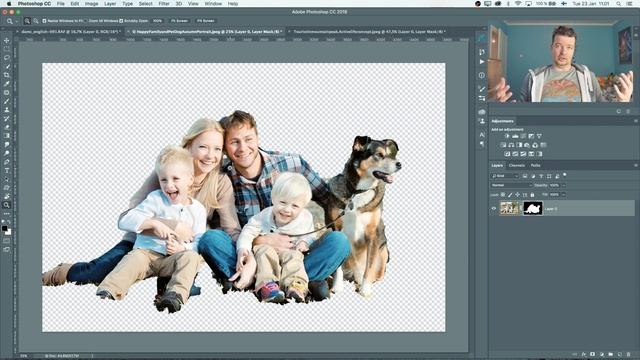The height and width of the screenshot is (360, 640).
Task: Select the Spot Healing Brush tool
Action: (x=7, y=93)
